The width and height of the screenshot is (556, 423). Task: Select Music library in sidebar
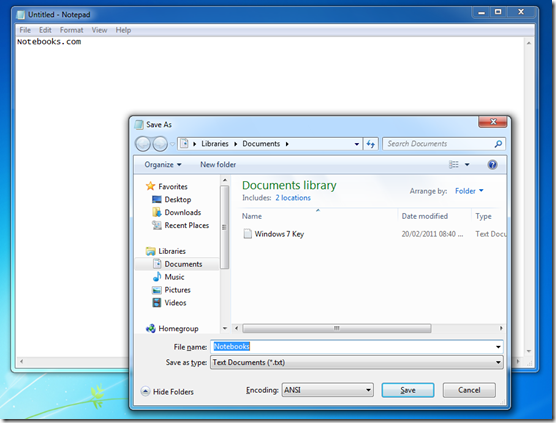174,277
